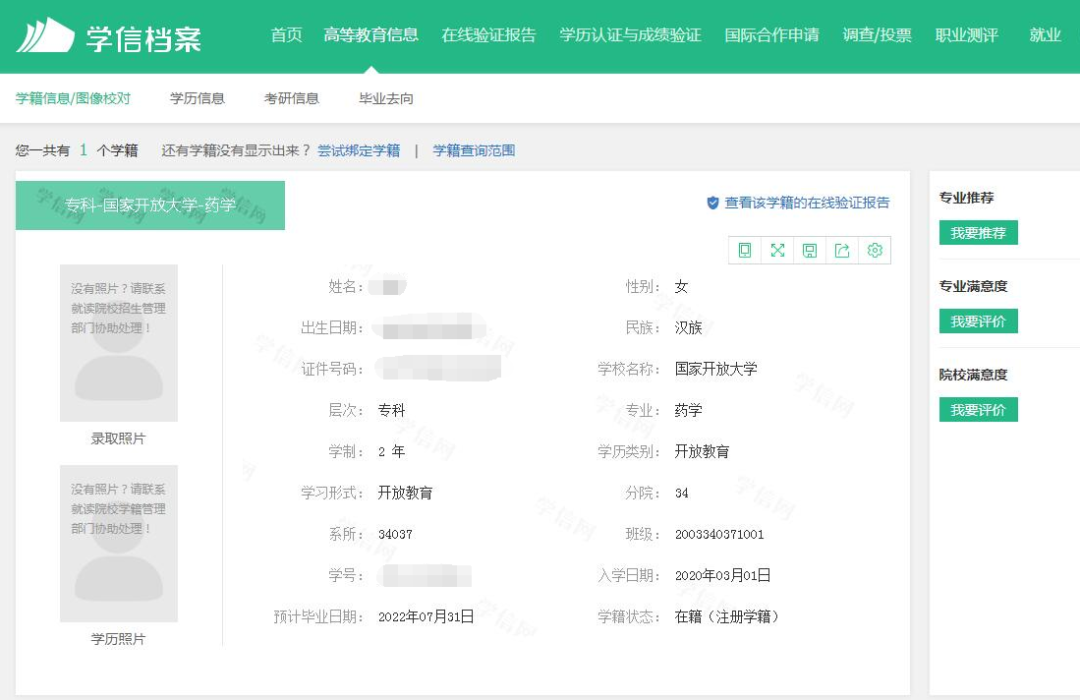The image size is (1080, 700).
Task: Click the 录取照片 placeholder image
Action: coord(119,343)
